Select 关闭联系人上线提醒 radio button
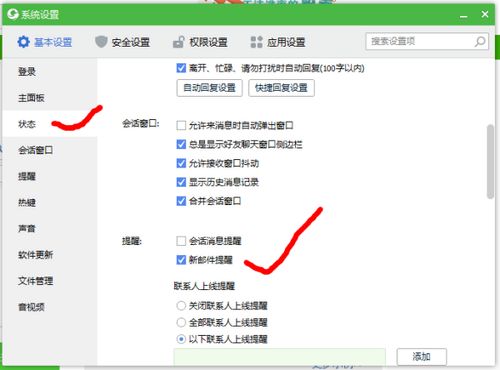 (181, 306)
